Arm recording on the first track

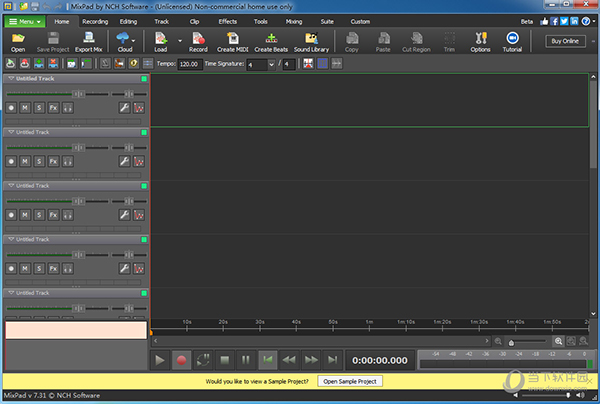[11, 108]
